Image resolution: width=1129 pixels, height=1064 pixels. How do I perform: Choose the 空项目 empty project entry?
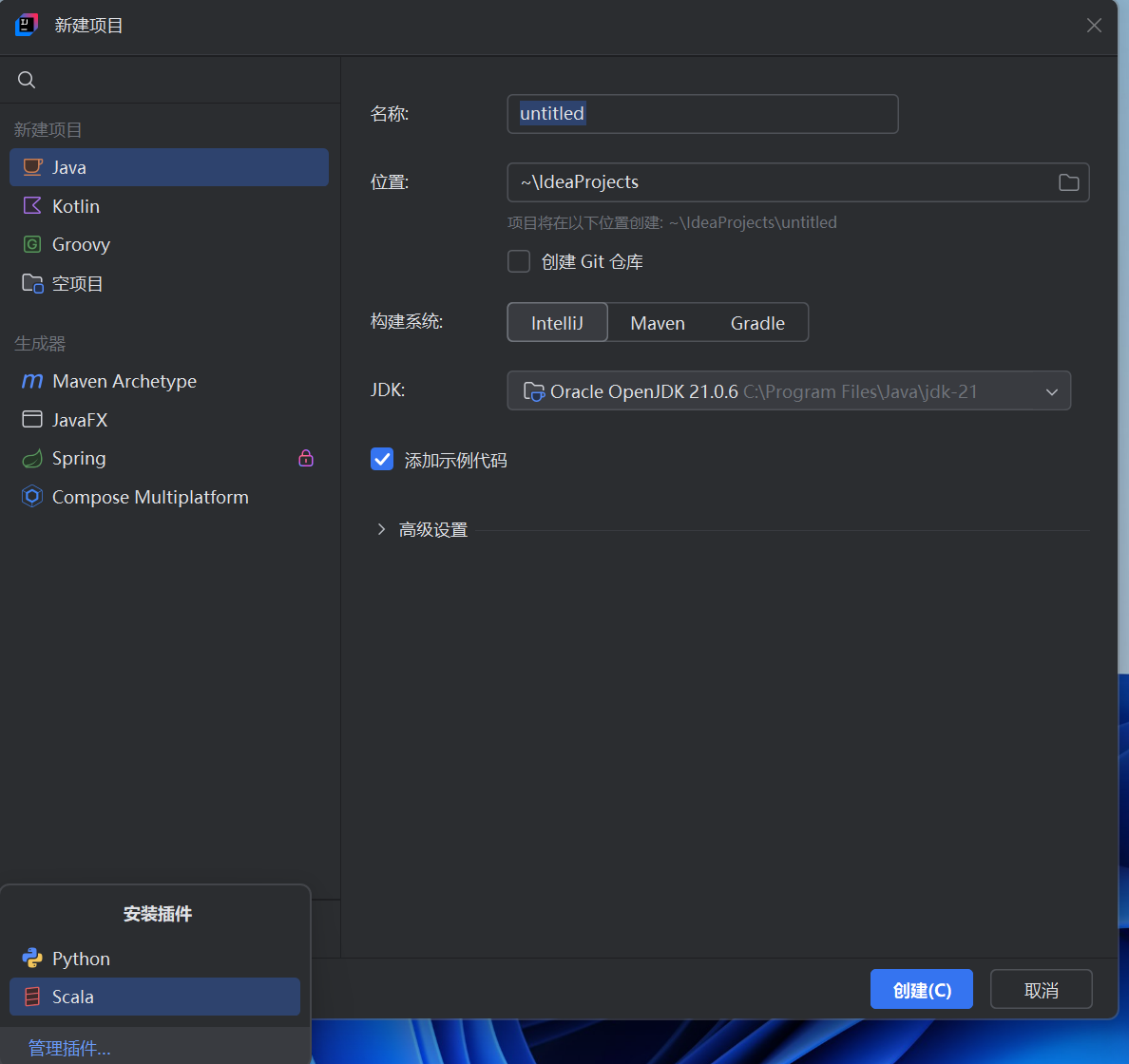[169, 284]
